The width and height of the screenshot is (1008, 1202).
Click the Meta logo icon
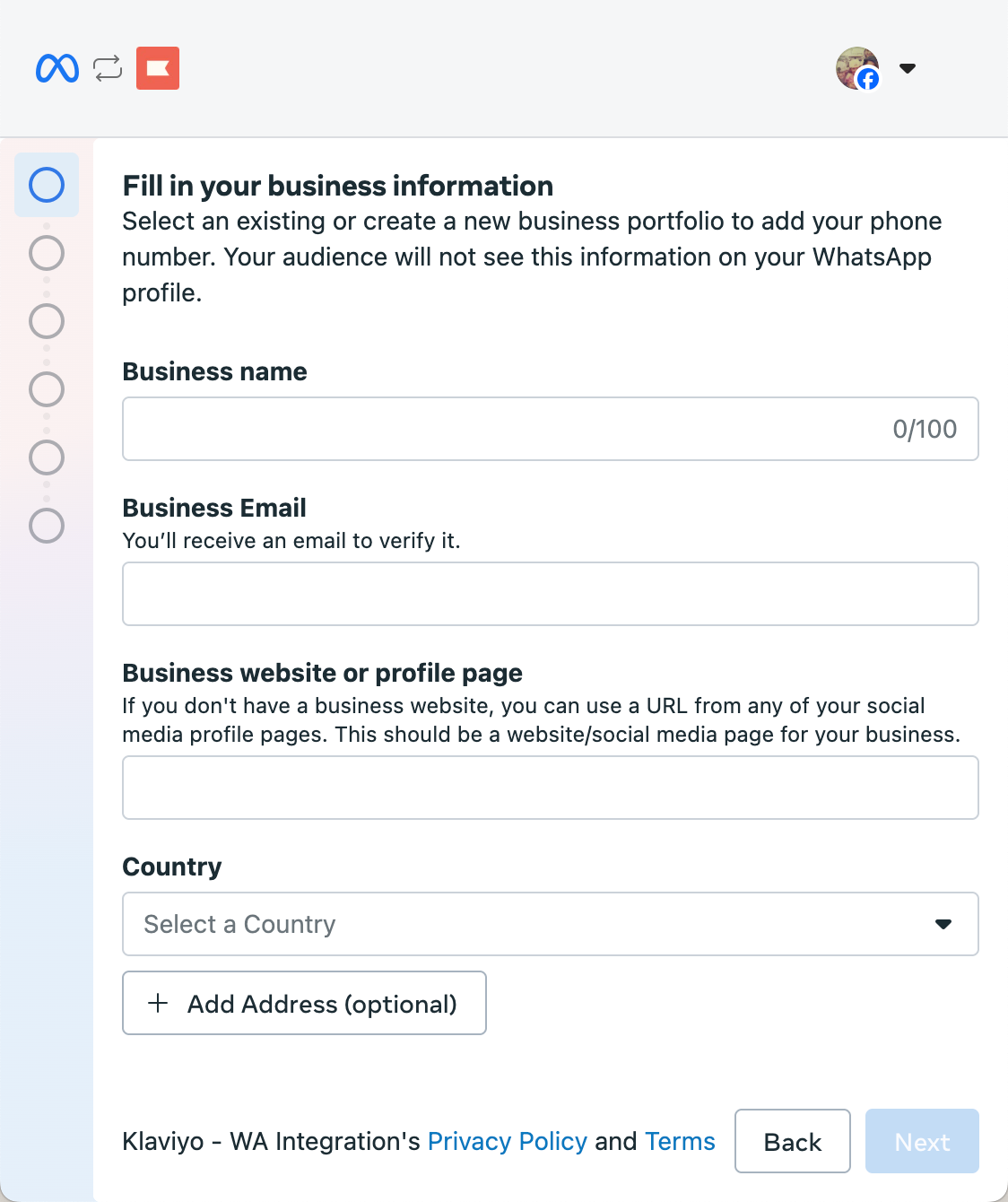(57, 68)
